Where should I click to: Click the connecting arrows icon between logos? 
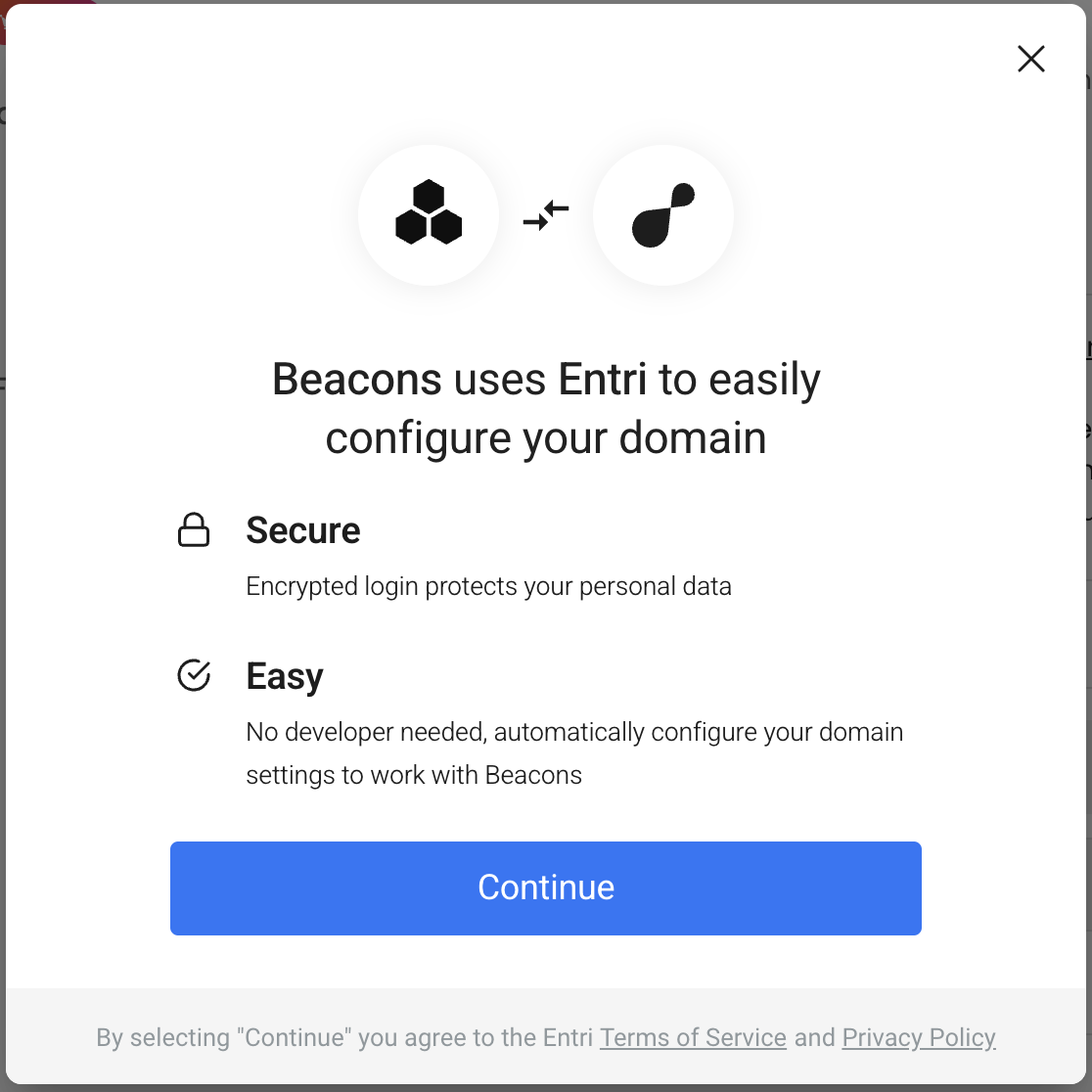coord(546,214)
